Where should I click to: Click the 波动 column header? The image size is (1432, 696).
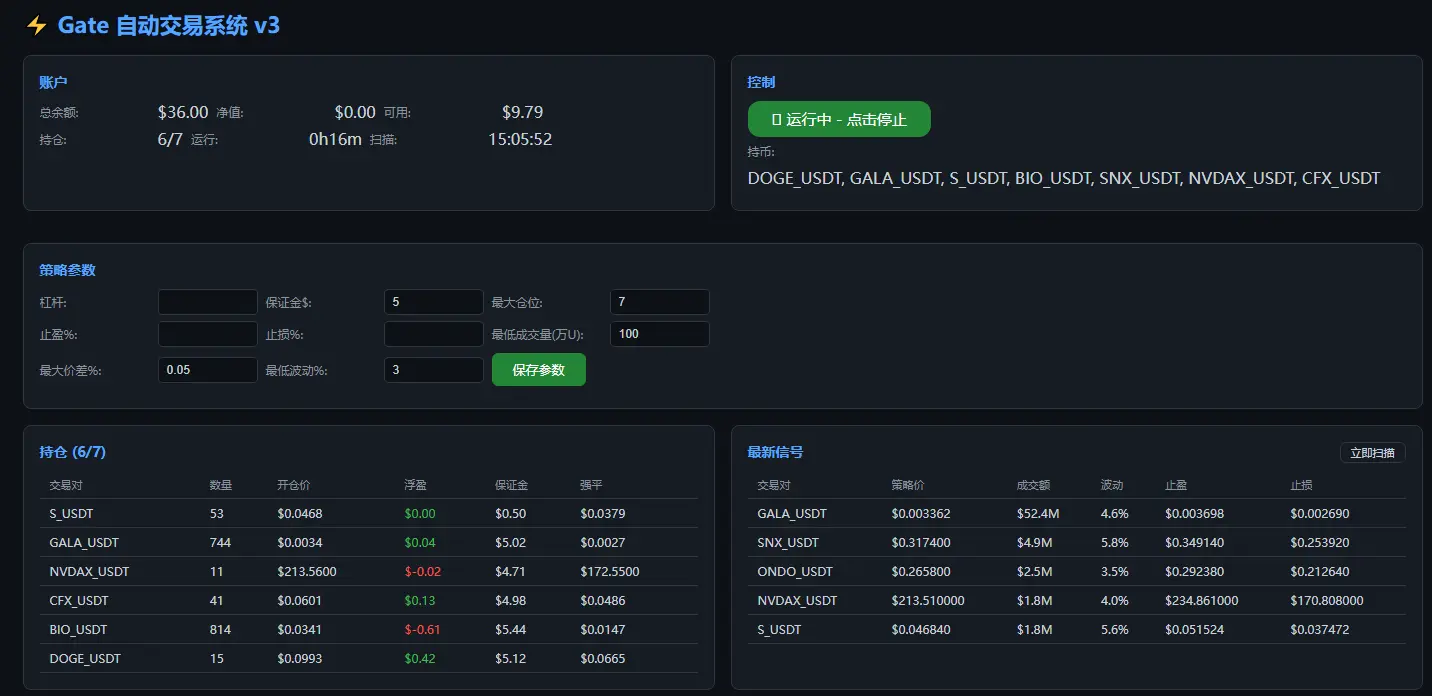[x=1112, y=485]
